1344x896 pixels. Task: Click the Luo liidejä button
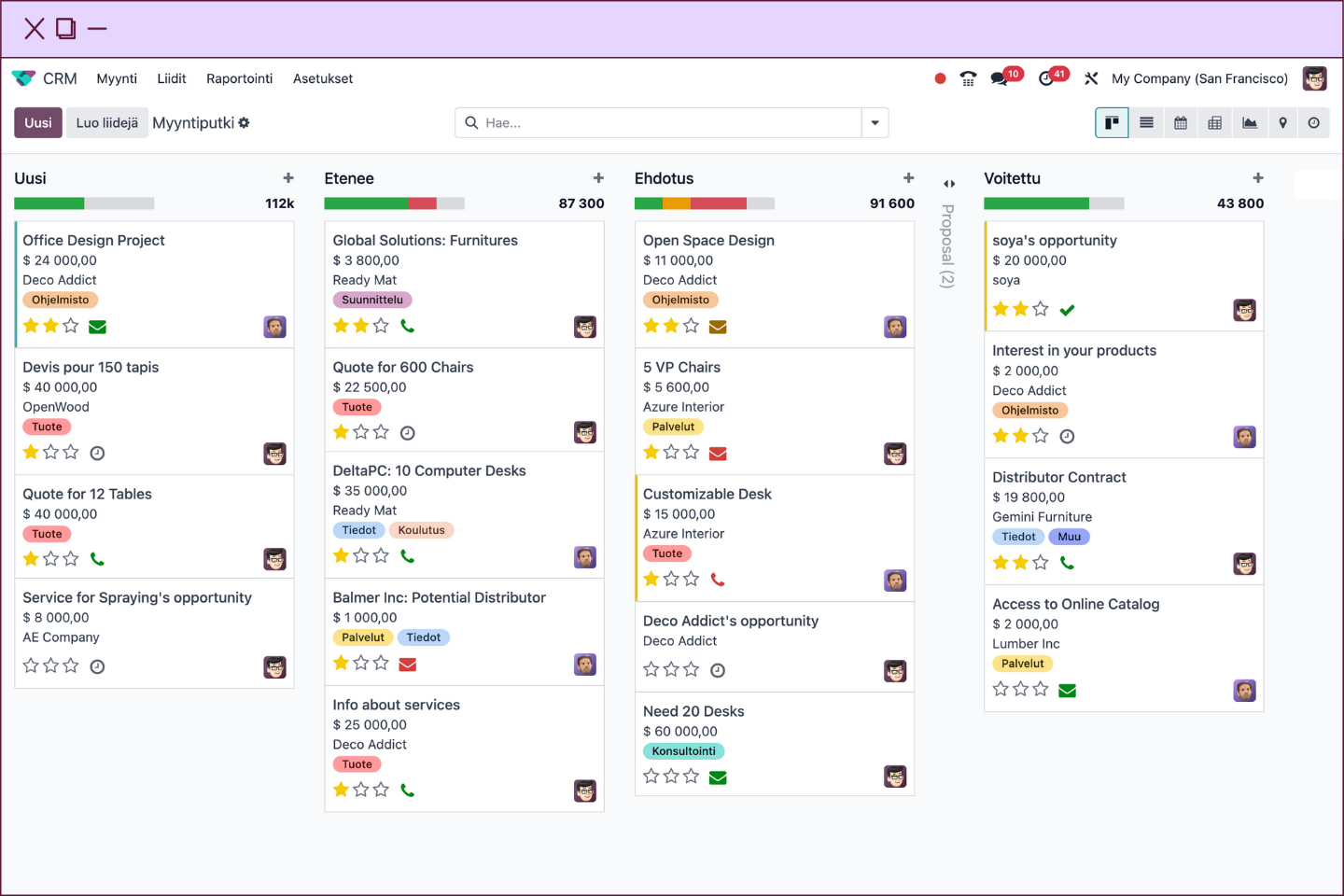click(107, 123)
